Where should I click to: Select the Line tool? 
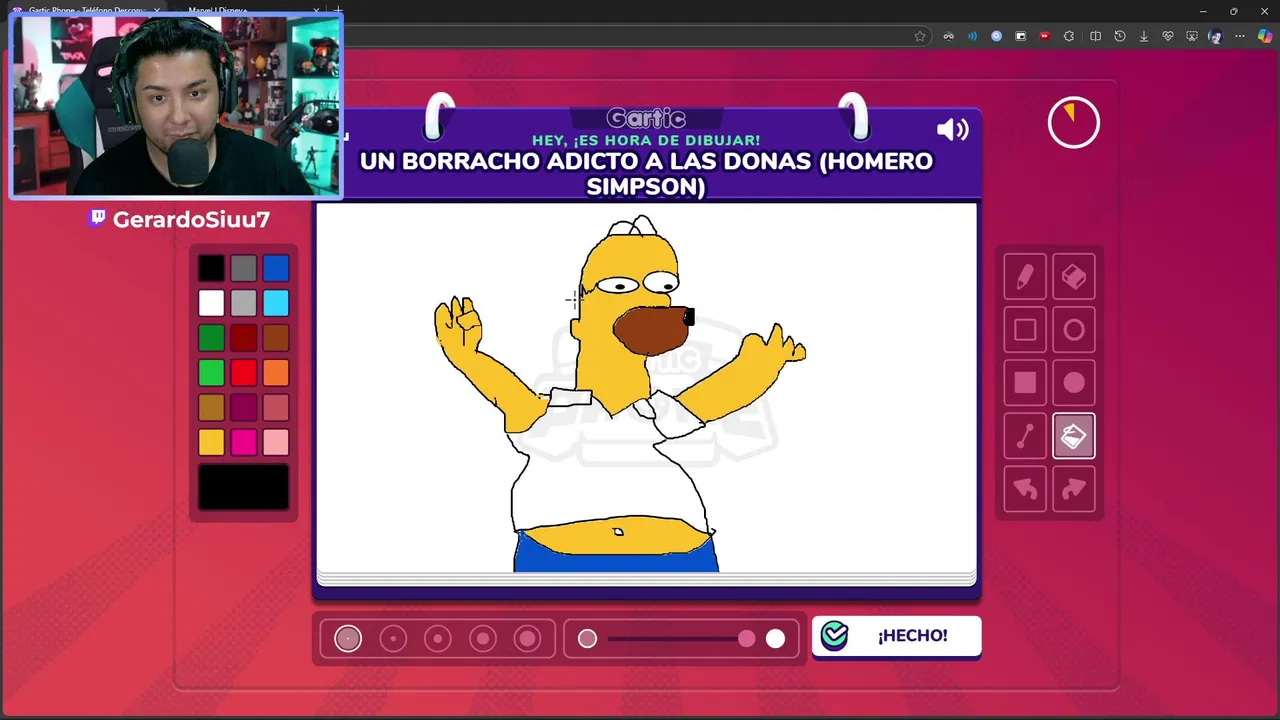1025,436
